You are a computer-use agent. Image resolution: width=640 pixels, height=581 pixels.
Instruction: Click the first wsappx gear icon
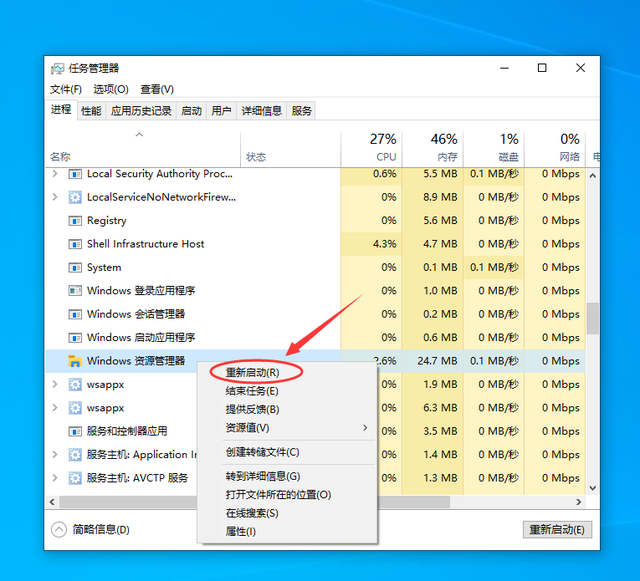(x=74, y=385)
